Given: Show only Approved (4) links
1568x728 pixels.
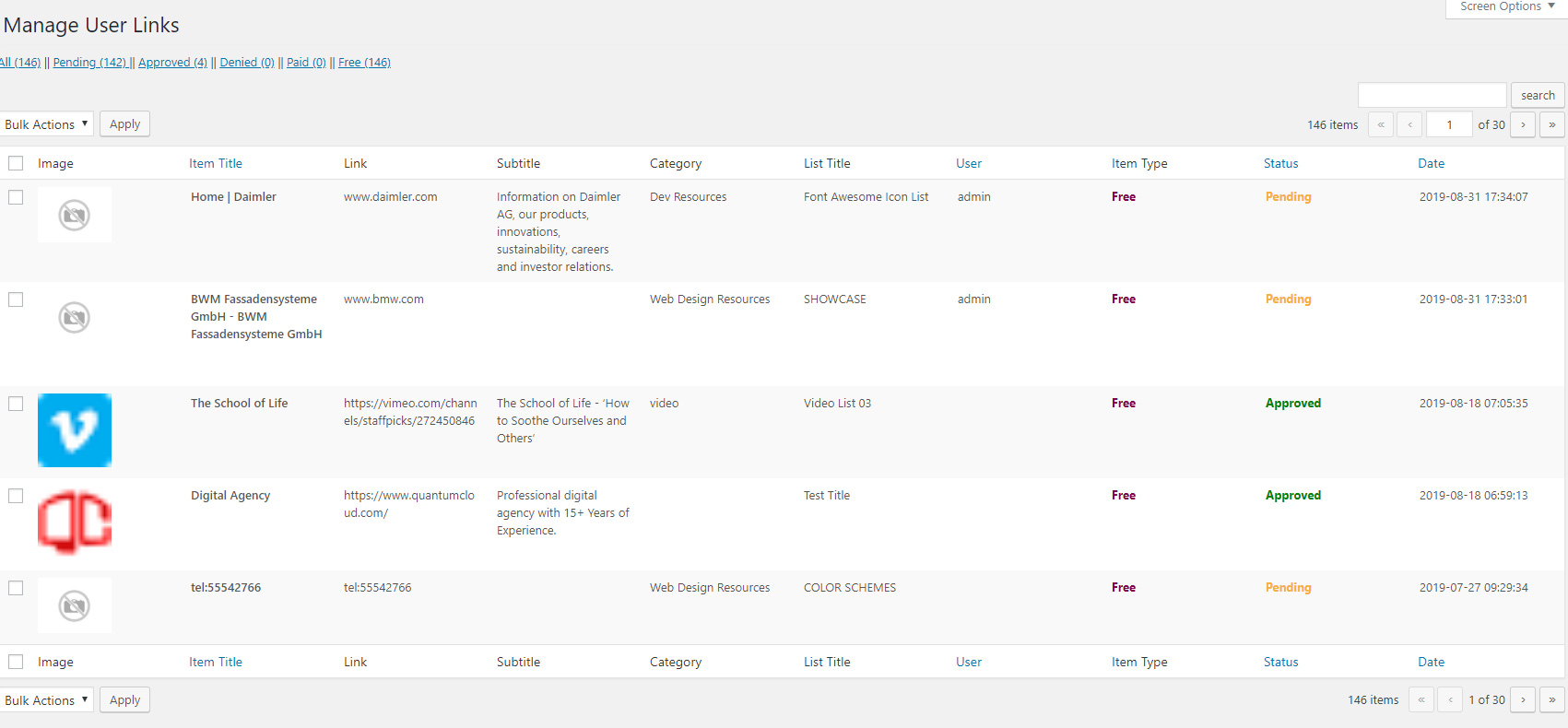Looking at the screenshot, I should point(172,63).
